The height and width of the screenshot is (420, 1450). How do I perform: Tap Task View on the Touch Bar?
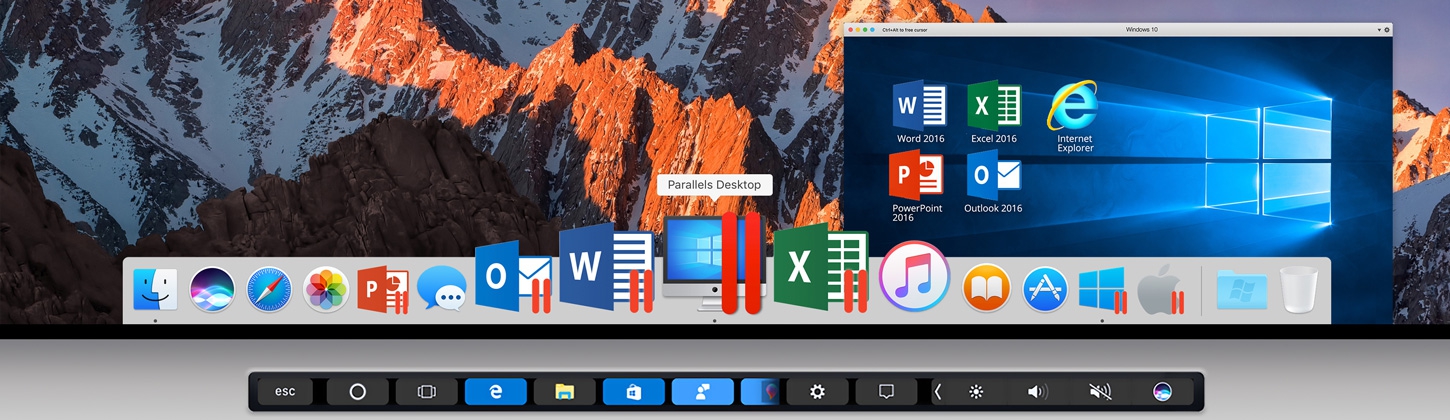(x=427, y=392)
